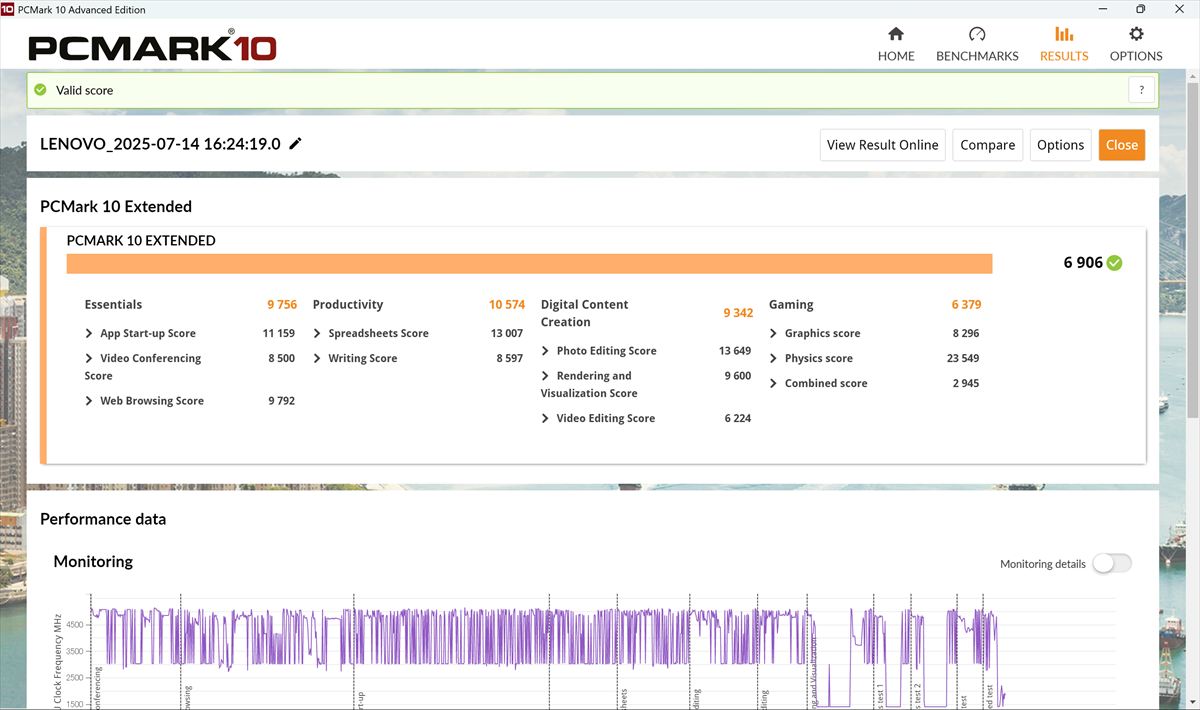Go to the Options tab

point(1136,45)
